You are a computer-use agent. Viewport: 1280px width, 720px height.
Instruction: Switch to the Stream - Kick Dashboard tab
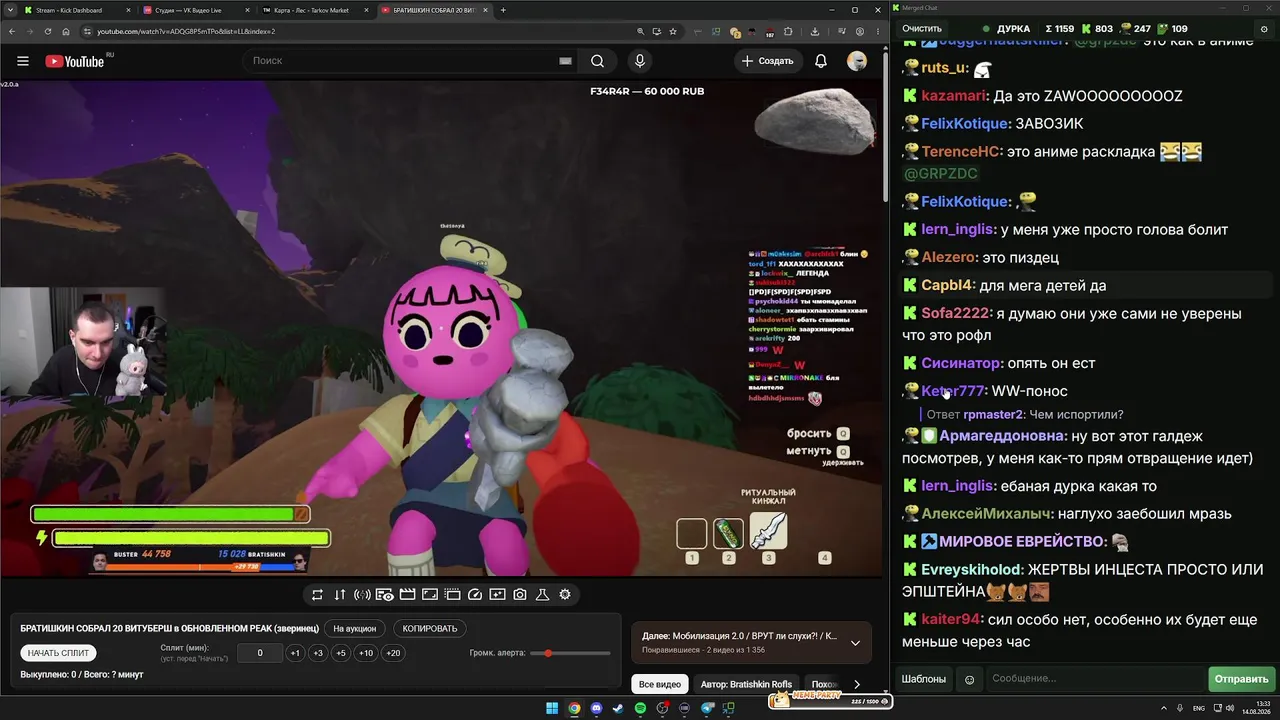click(x=77, y=10)
